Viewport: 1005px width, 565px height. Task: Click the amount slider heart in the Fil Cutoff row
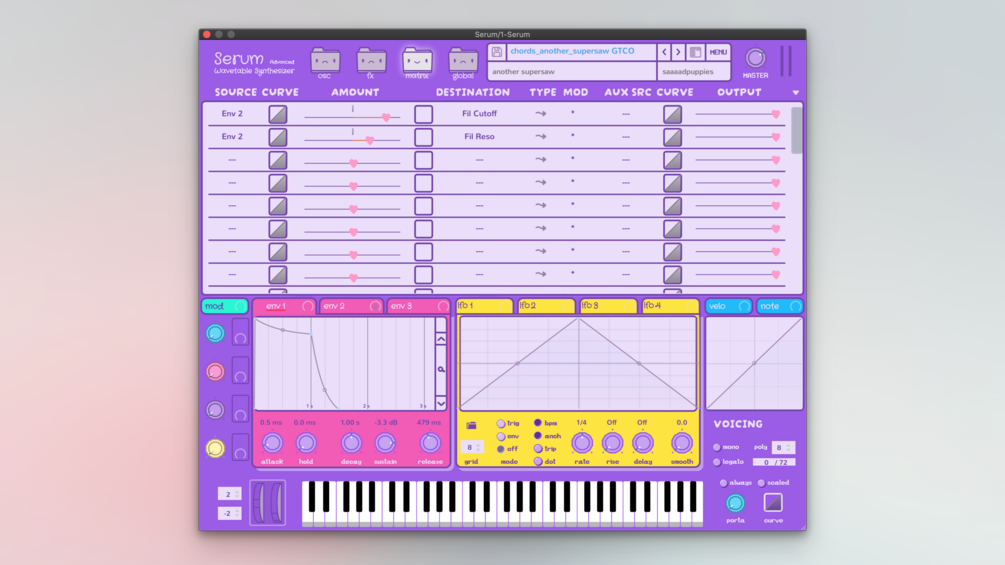[x=386, y=117]
